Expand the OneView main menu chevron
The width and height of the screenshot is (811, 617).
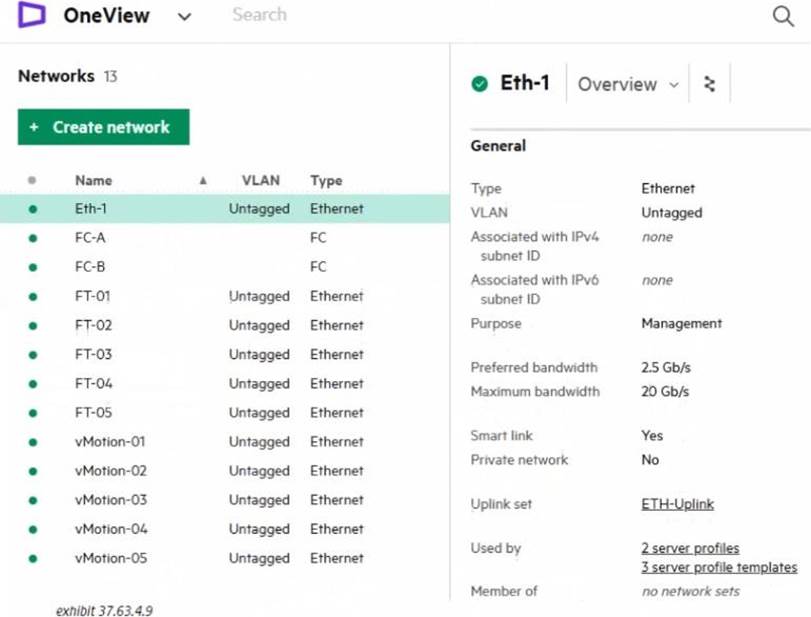click(x=184, y=16)
